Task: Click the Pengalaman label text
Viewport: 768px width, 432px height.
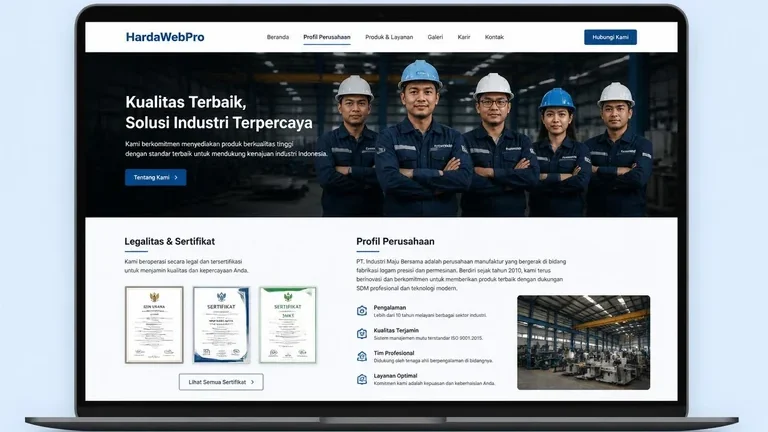Action: coord(390,308)
